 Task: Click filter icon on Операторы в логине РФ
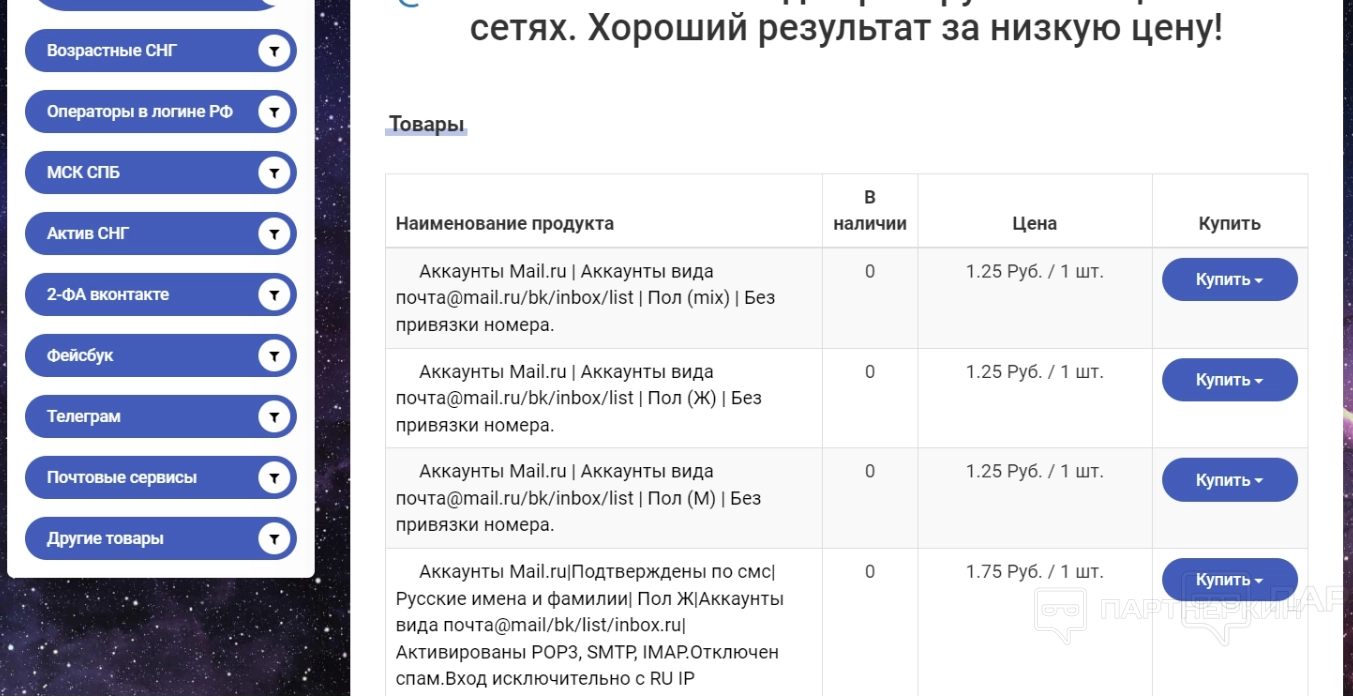[x=274, y=111]
